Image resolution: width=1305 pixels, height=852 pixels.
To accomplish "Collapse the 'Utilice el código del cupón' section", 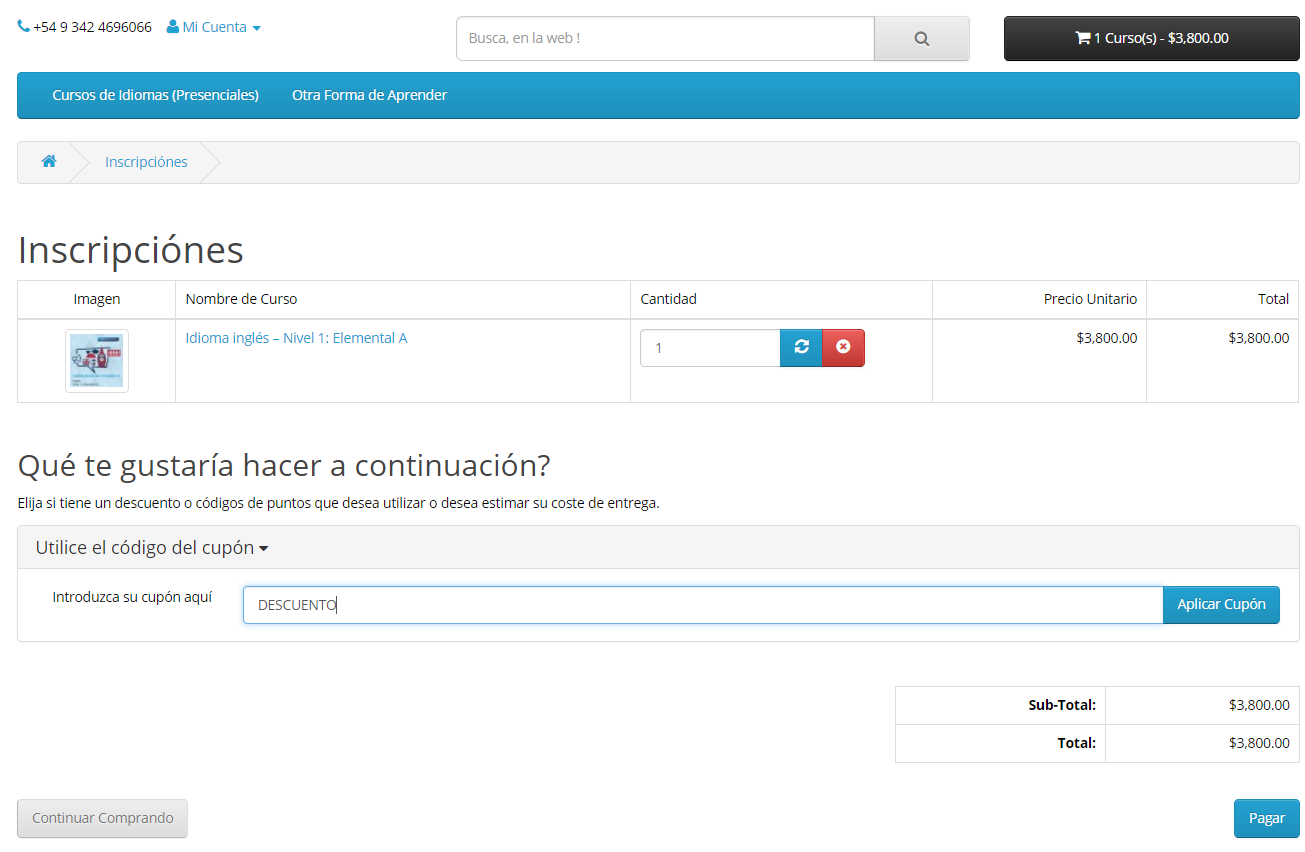I will 149,547.
